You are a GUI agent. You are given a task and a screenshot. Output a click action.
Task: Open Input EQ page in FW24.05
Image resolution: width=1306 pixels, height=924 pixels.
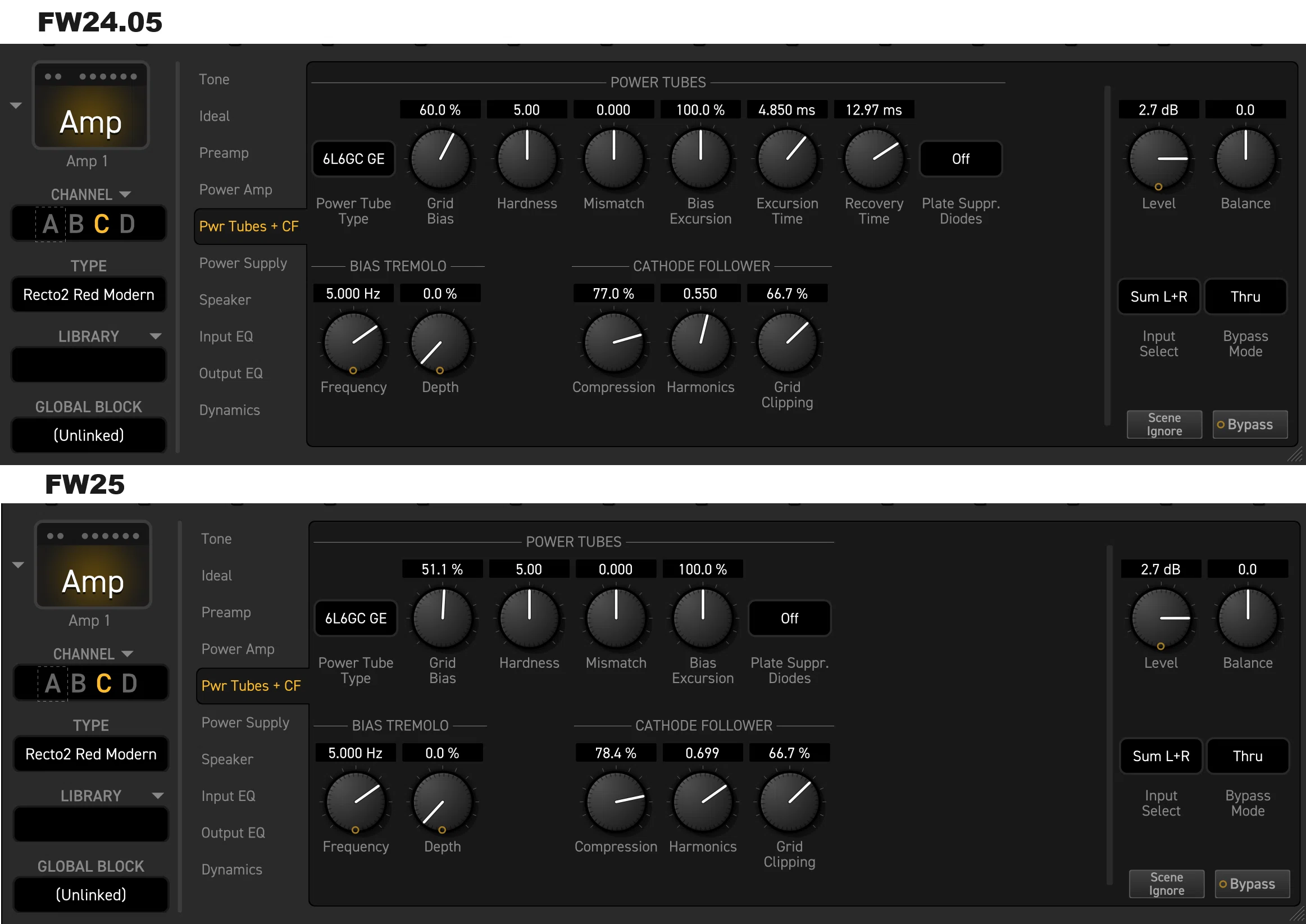pos(226,336)
